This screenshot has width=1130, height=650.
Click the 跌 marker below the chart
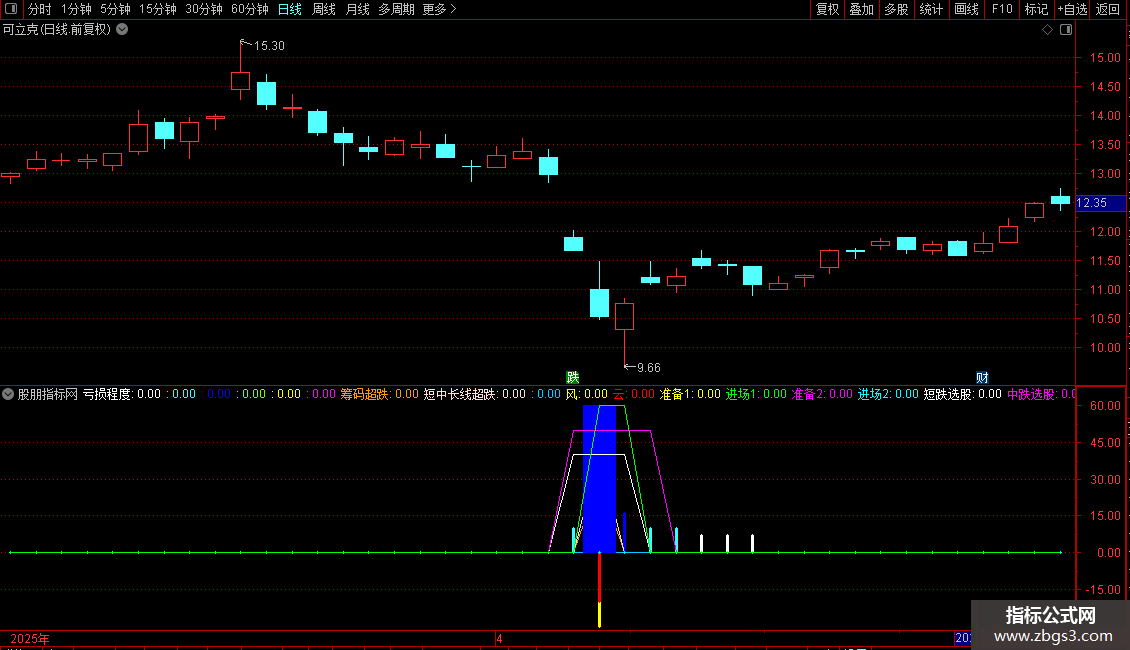point(573,378)
